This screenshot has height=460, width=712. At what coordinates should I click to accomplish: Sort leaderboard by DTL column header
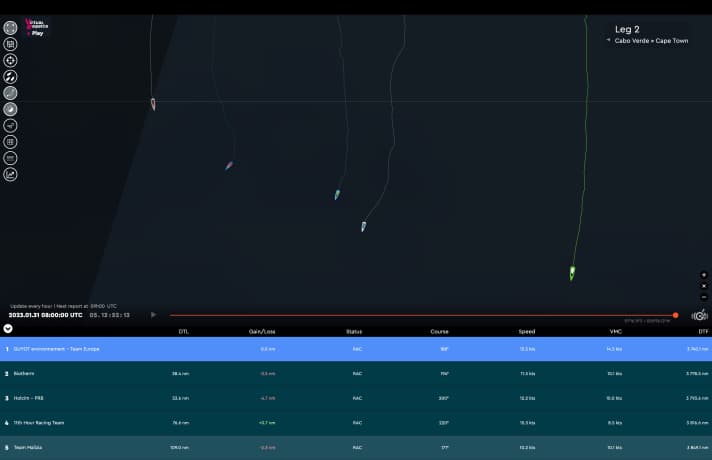(183, 331)
